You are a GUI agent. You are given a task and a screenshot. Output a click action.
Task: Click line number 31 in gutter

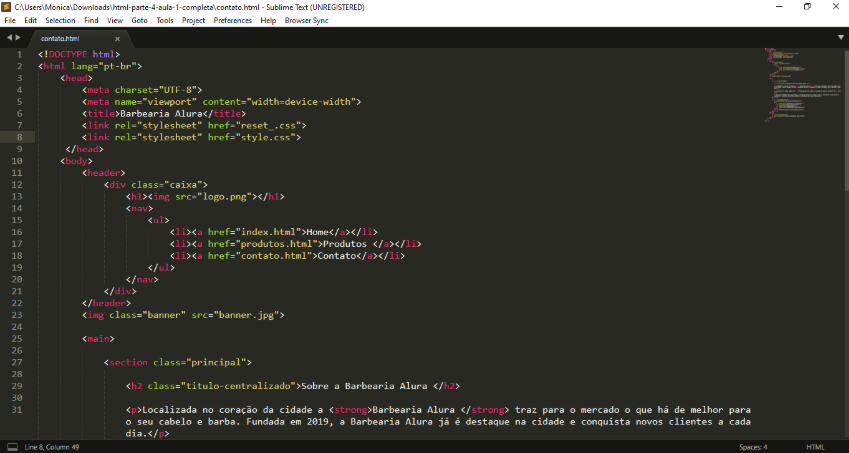click(17, 410)
